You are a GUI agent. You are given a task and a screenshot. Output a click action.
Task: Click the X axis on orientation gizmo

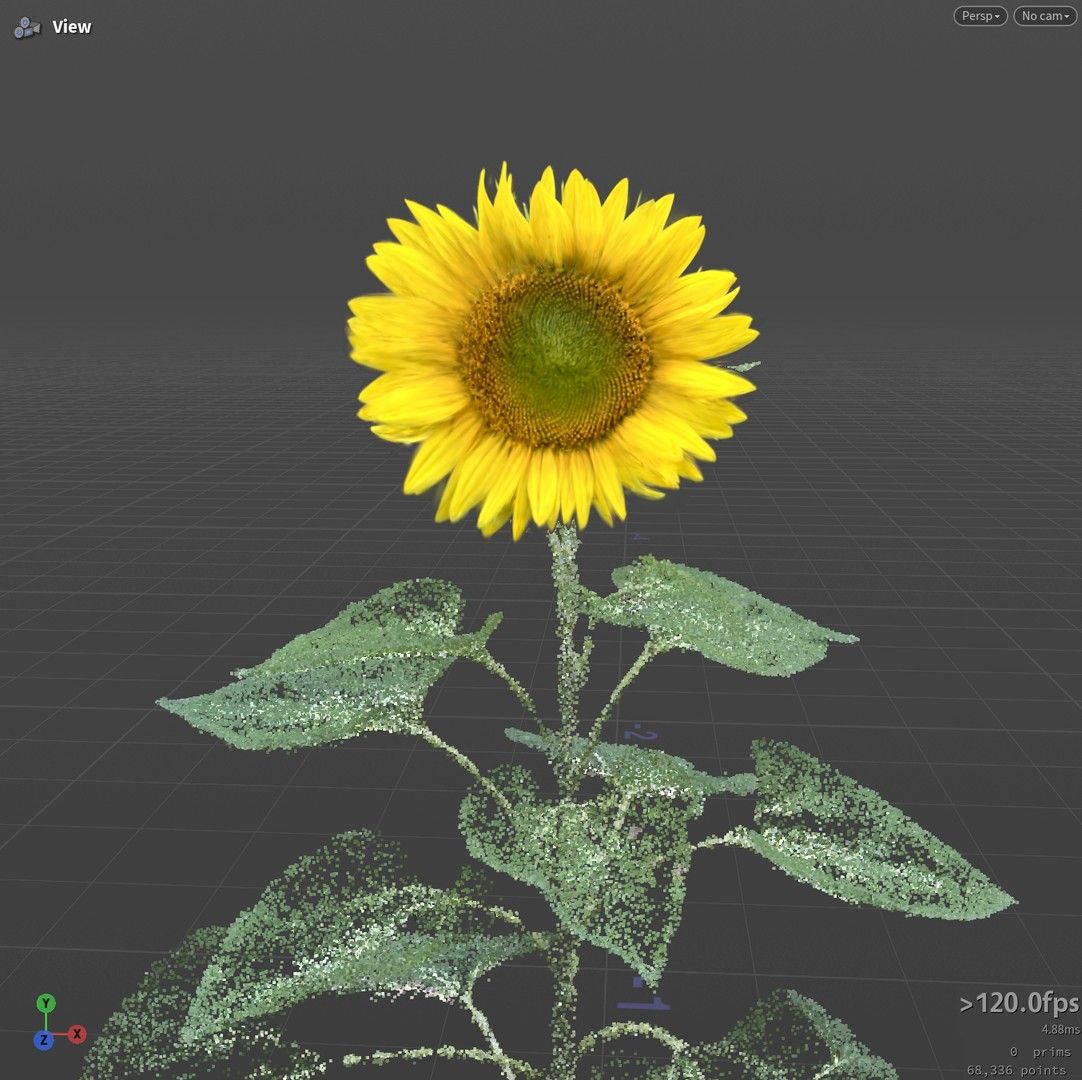coord(77,1034)
